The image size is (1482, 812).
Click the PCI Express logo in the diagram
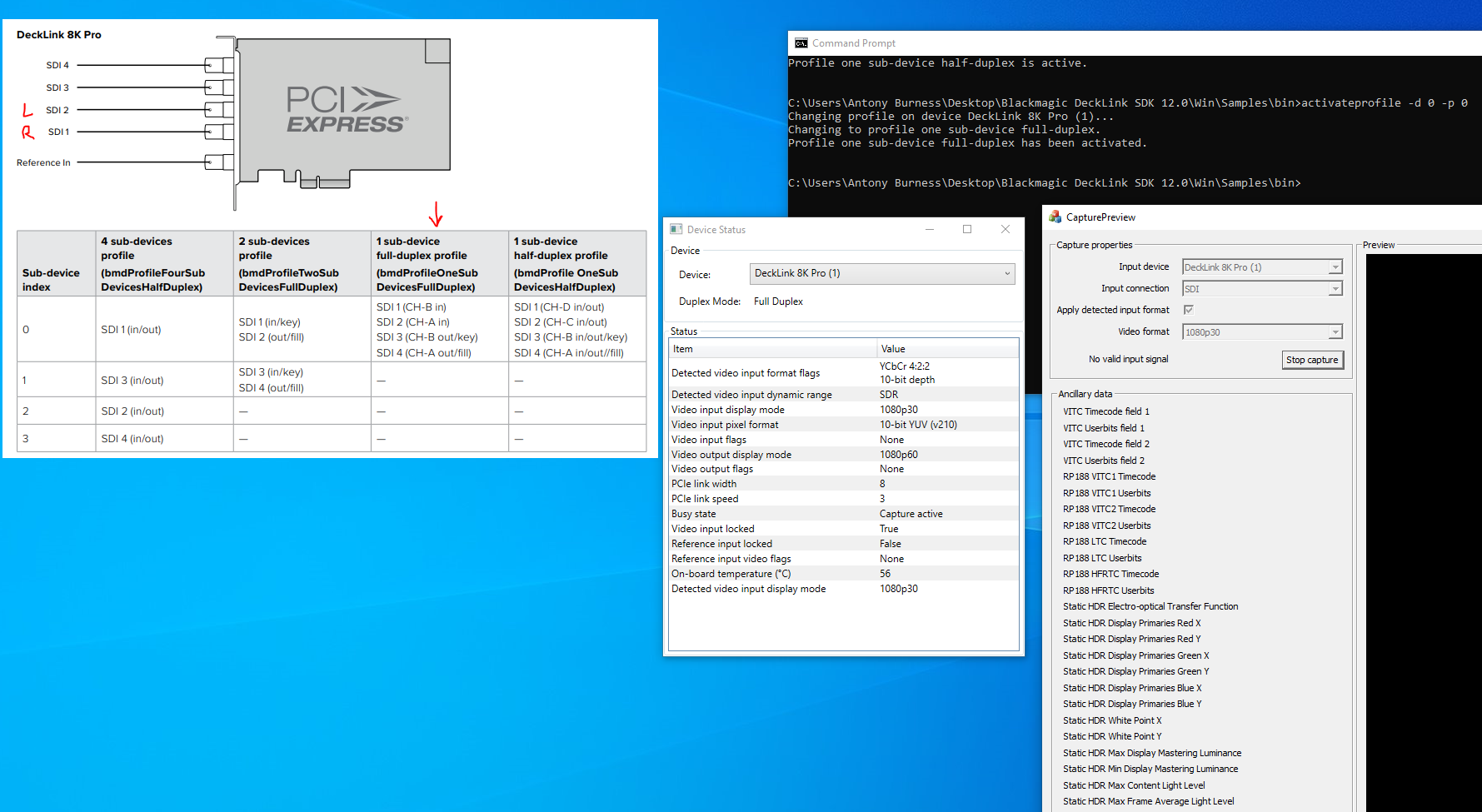pos(347,110)
